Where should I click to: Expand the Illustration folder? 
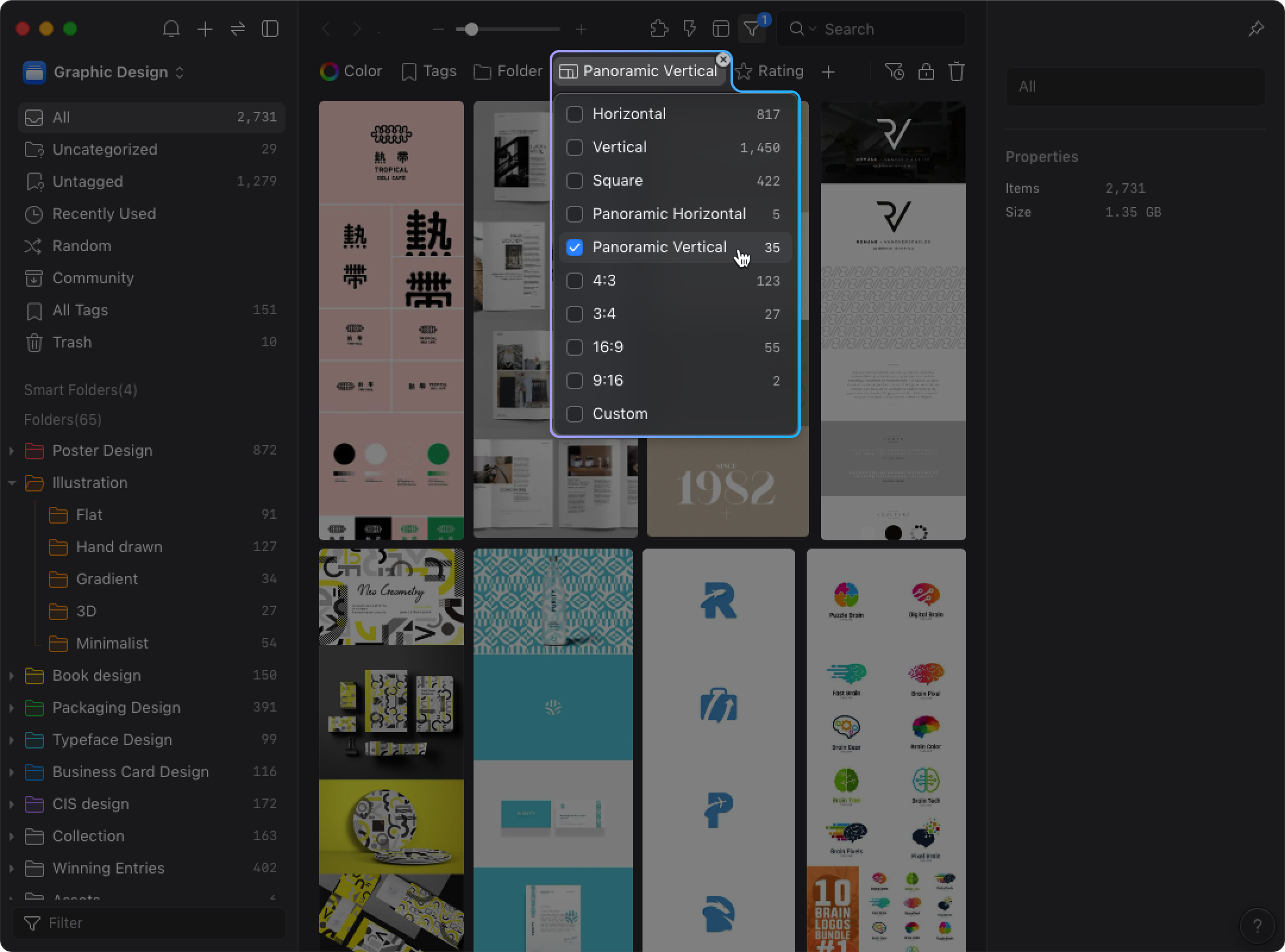11,482
